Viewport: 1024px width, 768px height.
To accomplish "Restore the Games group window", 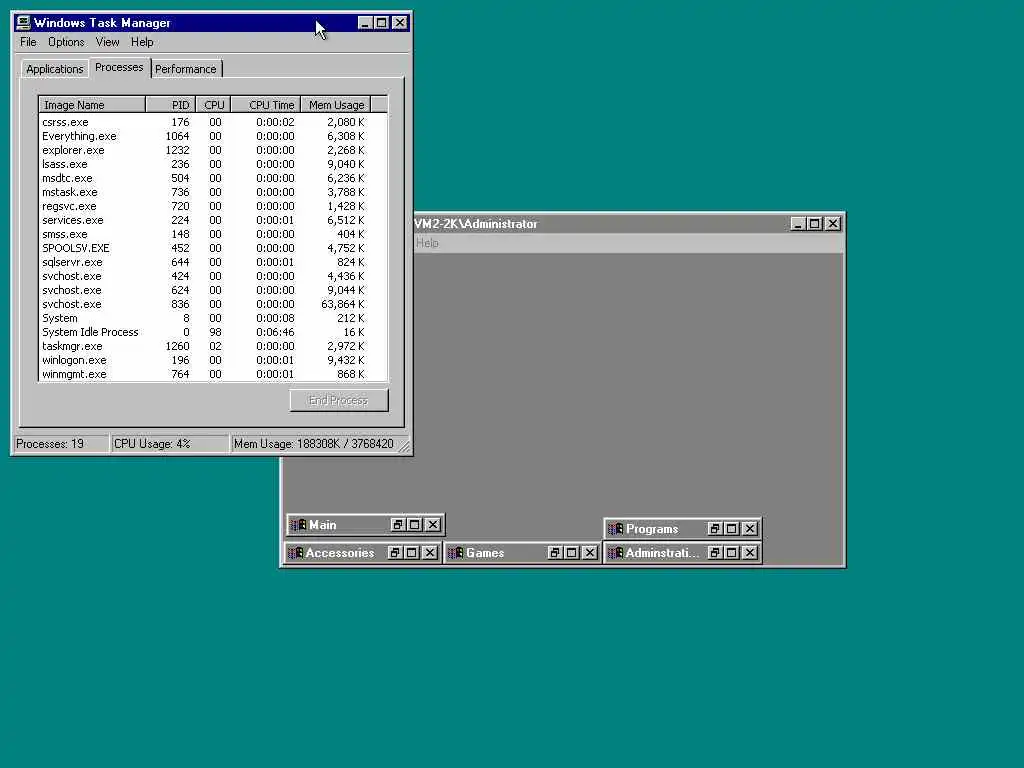I will [x=555, y=553].
